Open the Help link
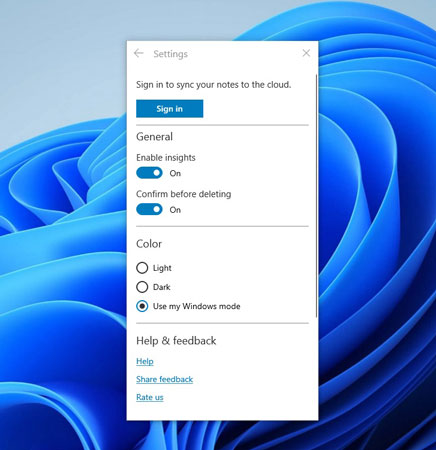This screenshot has width=436, height=450. coord(145,361)
